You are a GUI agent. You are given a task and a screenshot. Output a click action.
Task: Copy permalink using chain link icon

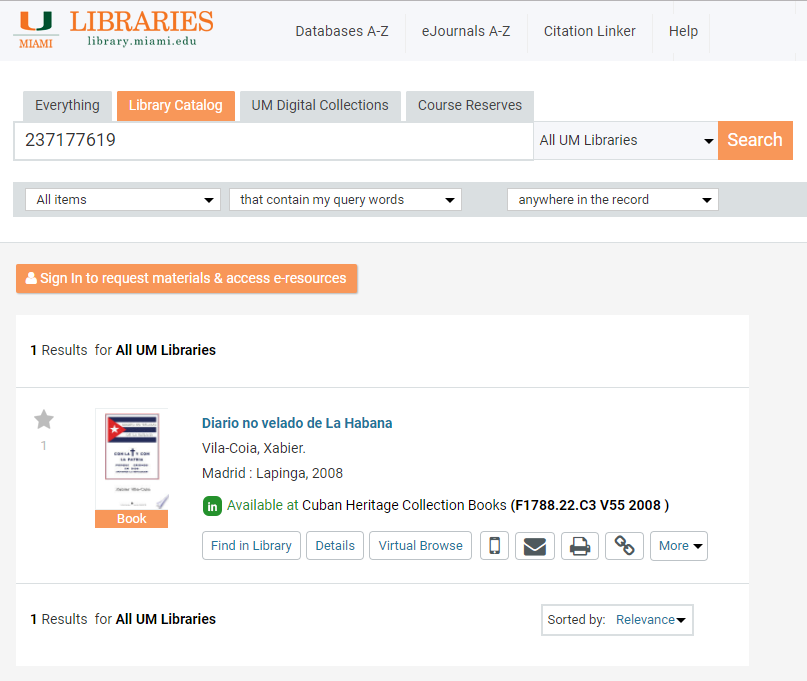coord(624,546)
